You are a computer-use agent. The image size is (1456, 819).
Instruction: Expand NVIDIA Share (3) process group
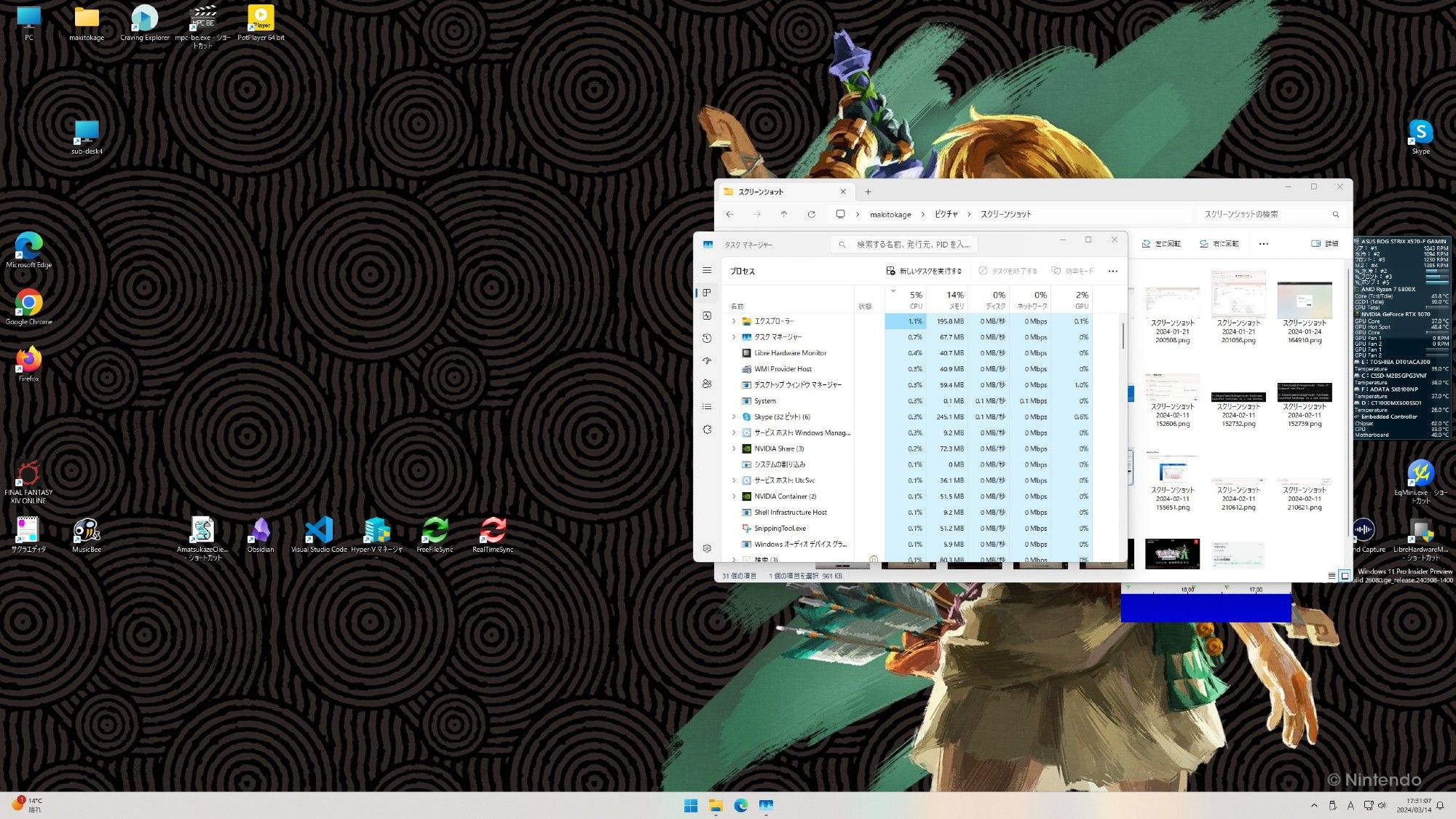pos(734,448)
